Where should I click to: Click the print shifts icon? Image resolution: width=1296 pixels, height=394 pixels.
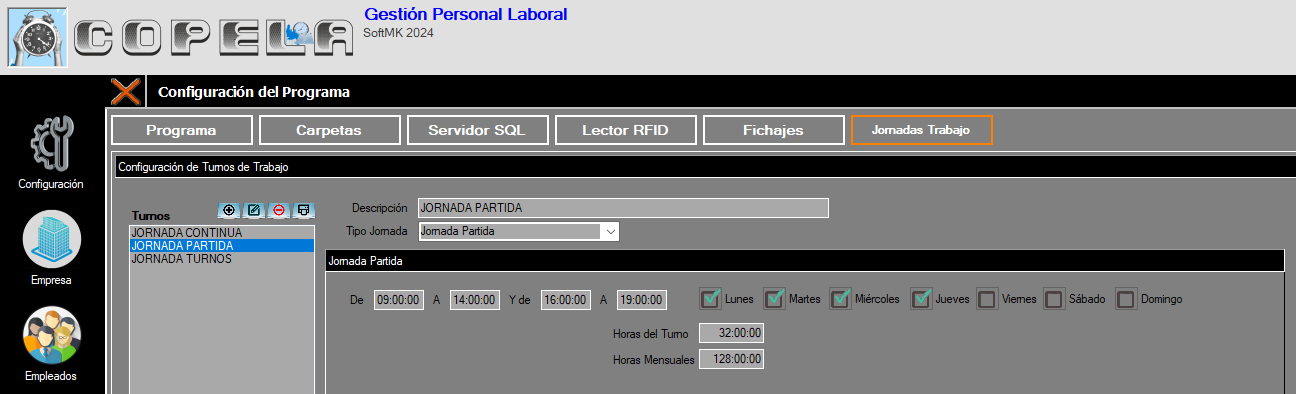pos(304,210)
